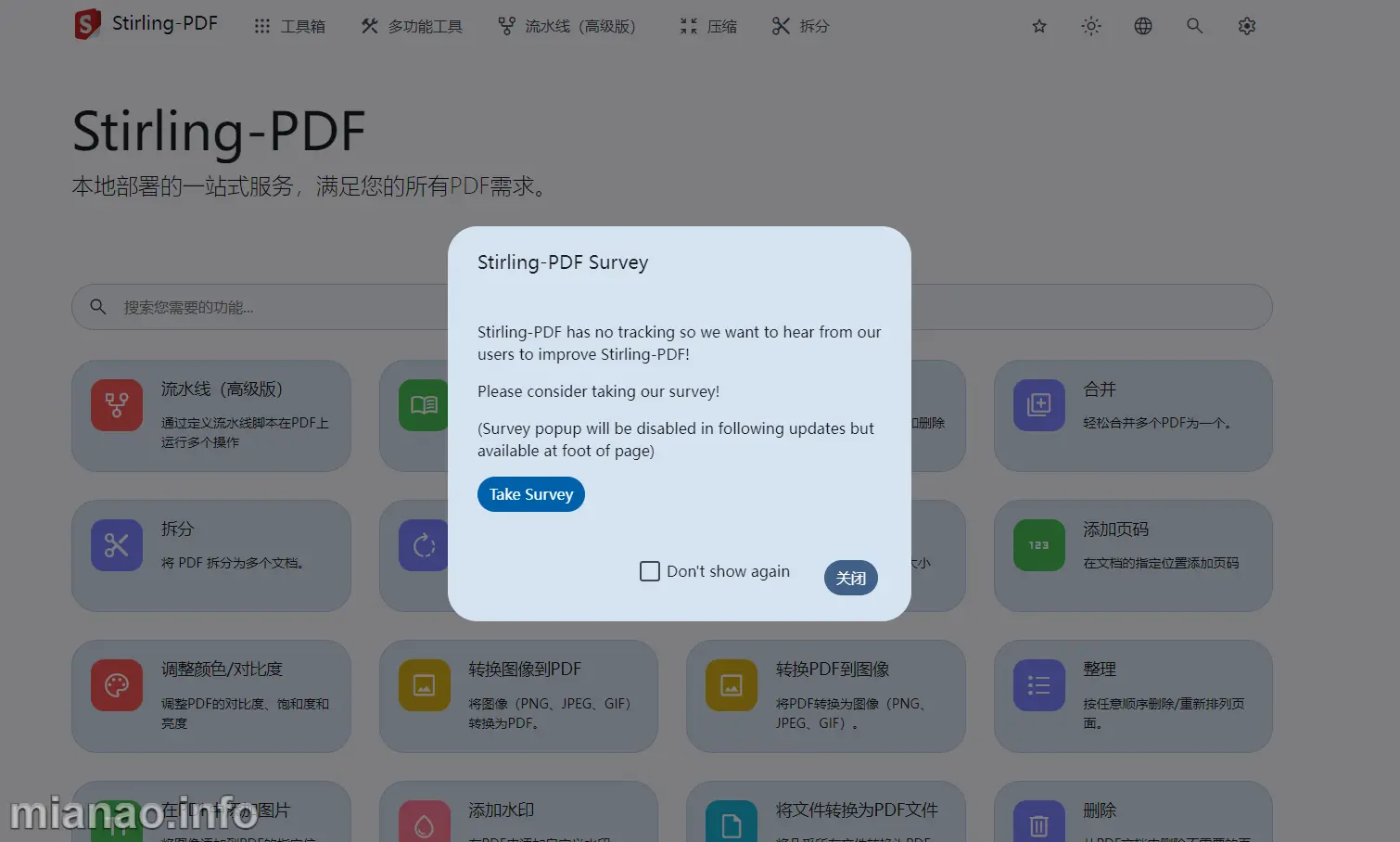Click the 整理 card list icon

1039,685
